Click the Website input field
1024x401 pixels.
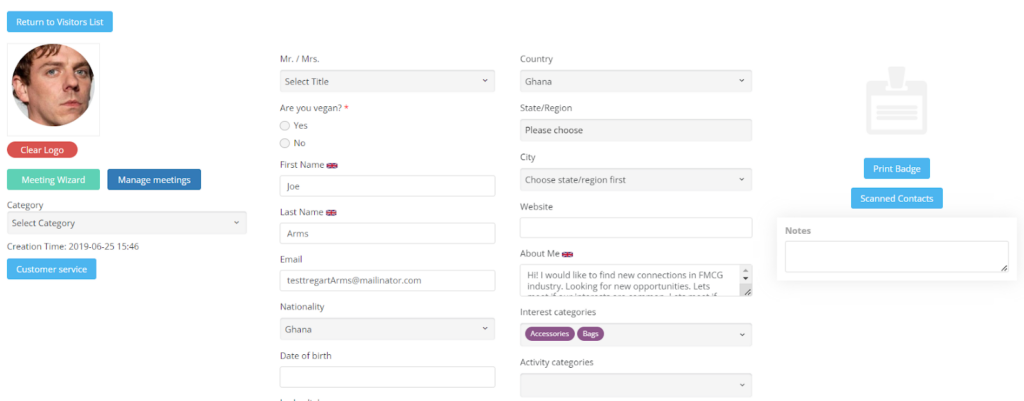[635, 228]
